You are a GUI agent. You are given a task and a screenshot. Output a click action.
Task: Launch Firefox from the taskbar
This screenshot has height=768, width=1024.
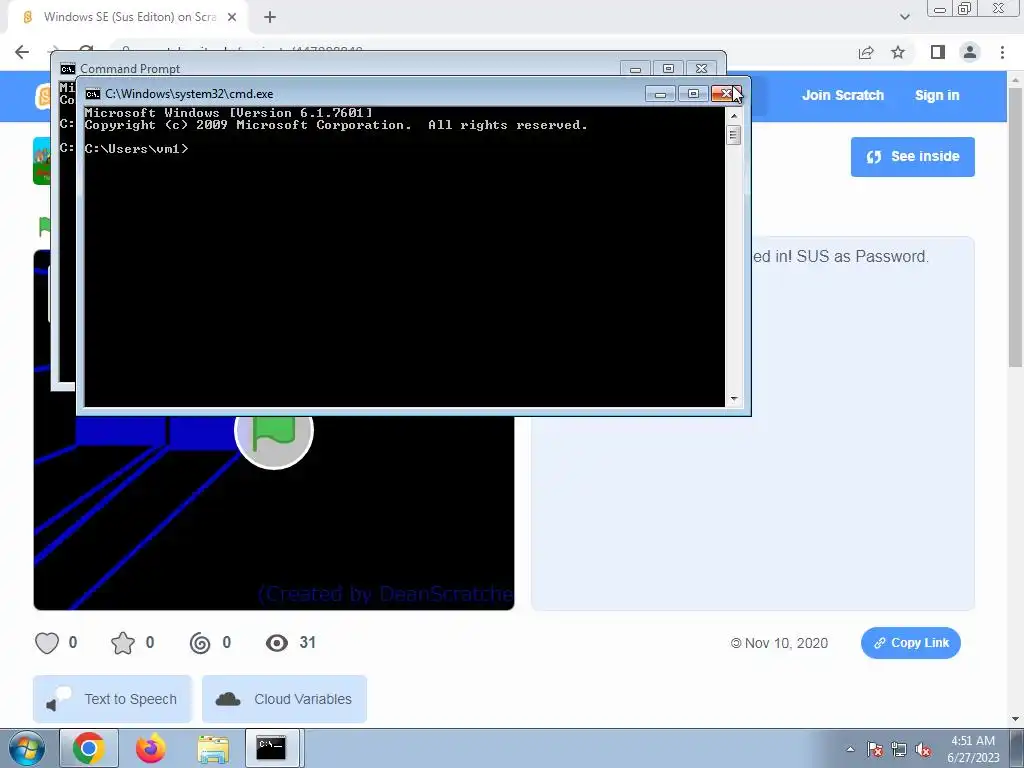pyautogui.click(x=151, y=748)
